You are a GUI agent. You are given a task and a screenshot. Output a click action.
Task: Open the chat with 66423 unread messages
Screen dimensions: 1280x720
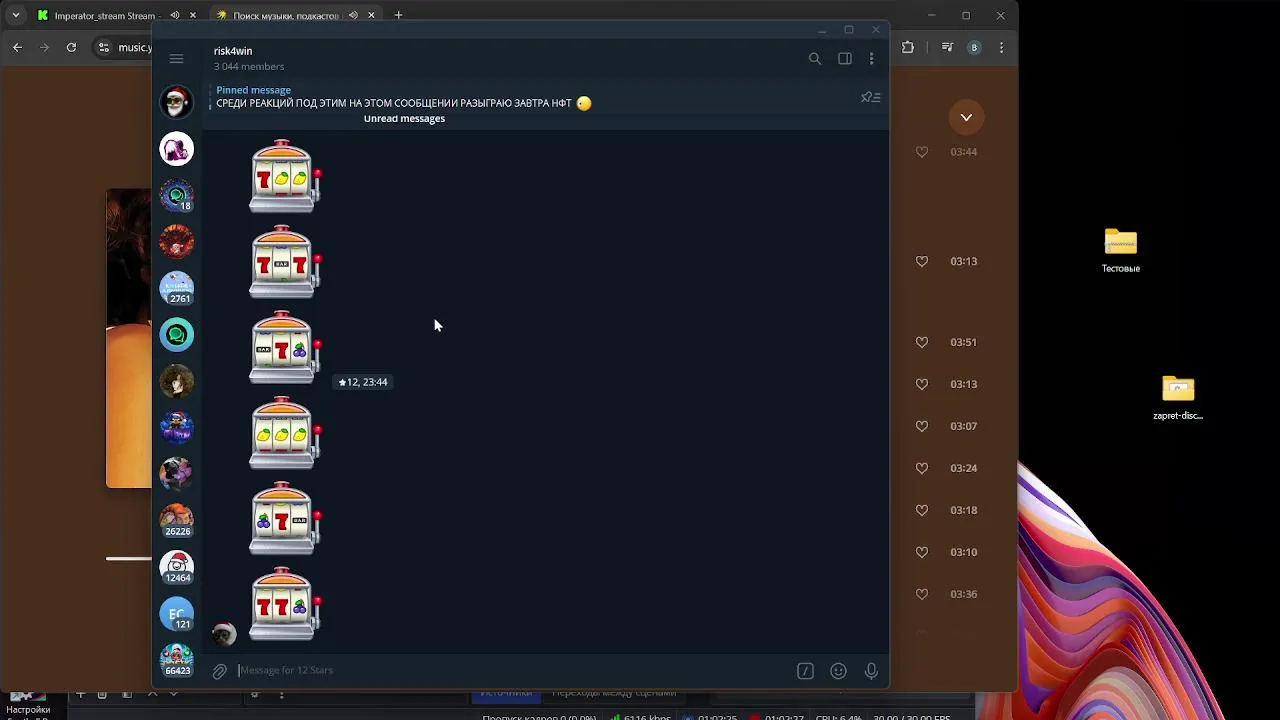[177, 660]
